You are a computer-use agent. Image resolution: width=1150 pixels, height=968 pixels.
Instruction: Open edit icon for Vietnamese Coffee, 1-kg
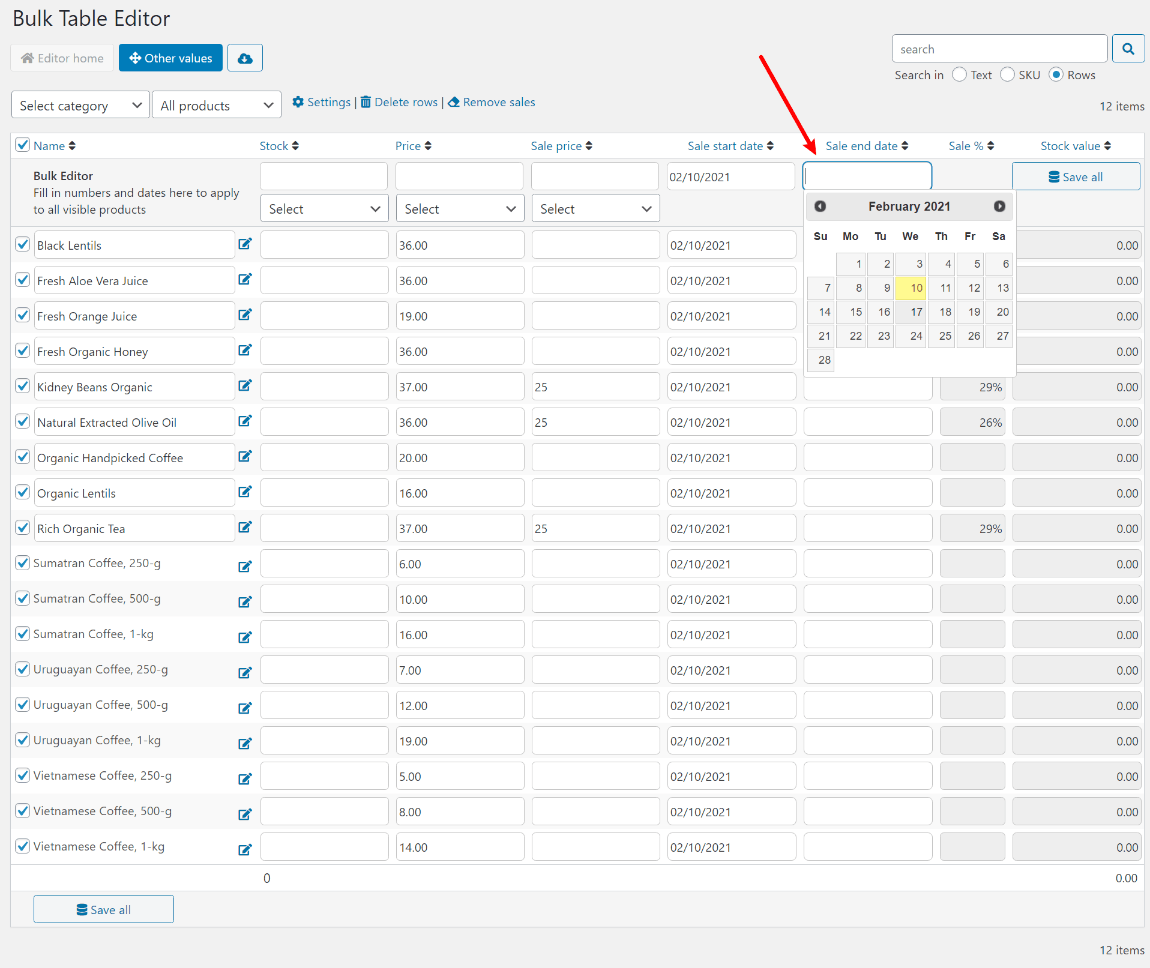point(245,849)
